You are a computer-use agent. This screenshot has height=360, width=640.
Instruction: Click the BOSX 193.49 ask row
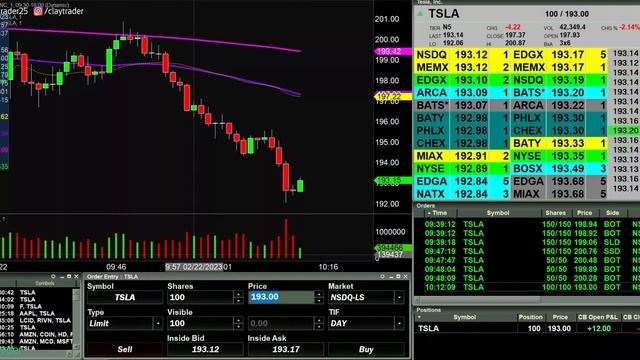559,169
